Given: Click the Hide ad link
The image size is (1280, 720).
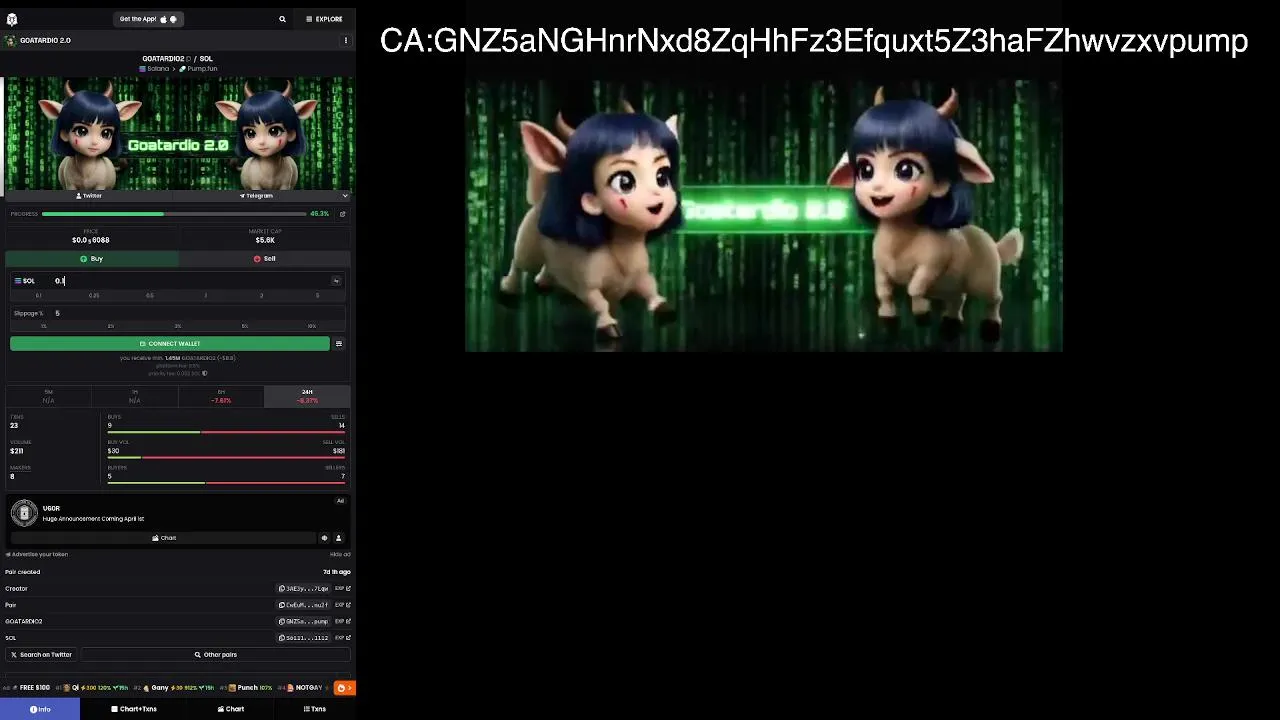Looking at the screenshot, I should pos(340,555).
